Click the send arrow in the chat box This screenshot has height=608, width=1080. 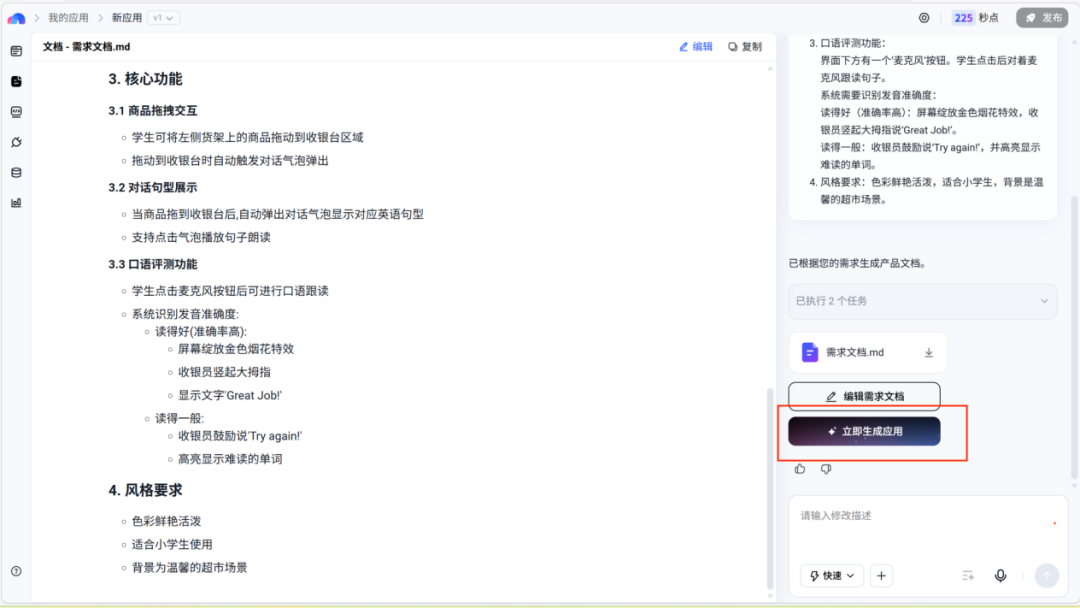click(x=1046, y=574)
